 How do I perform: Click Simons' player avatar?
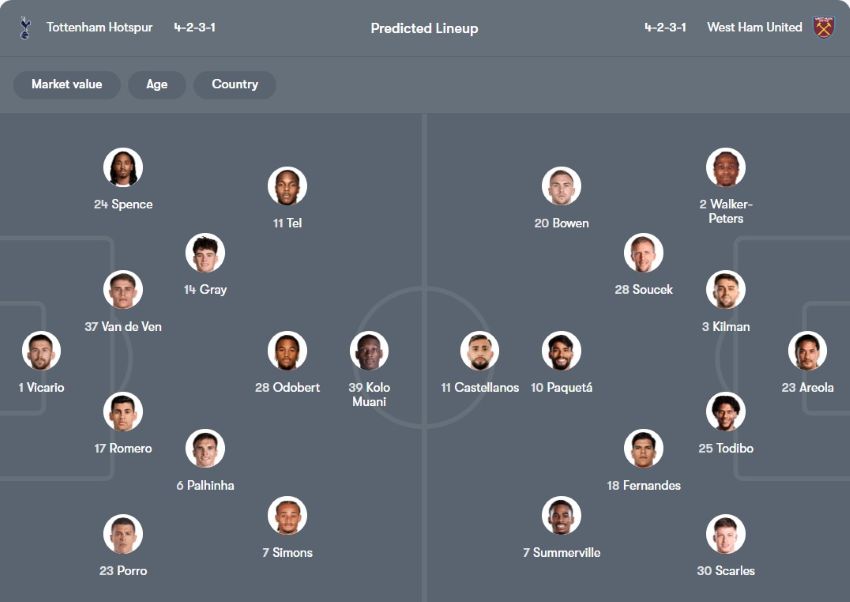click(x=287, y=516)
